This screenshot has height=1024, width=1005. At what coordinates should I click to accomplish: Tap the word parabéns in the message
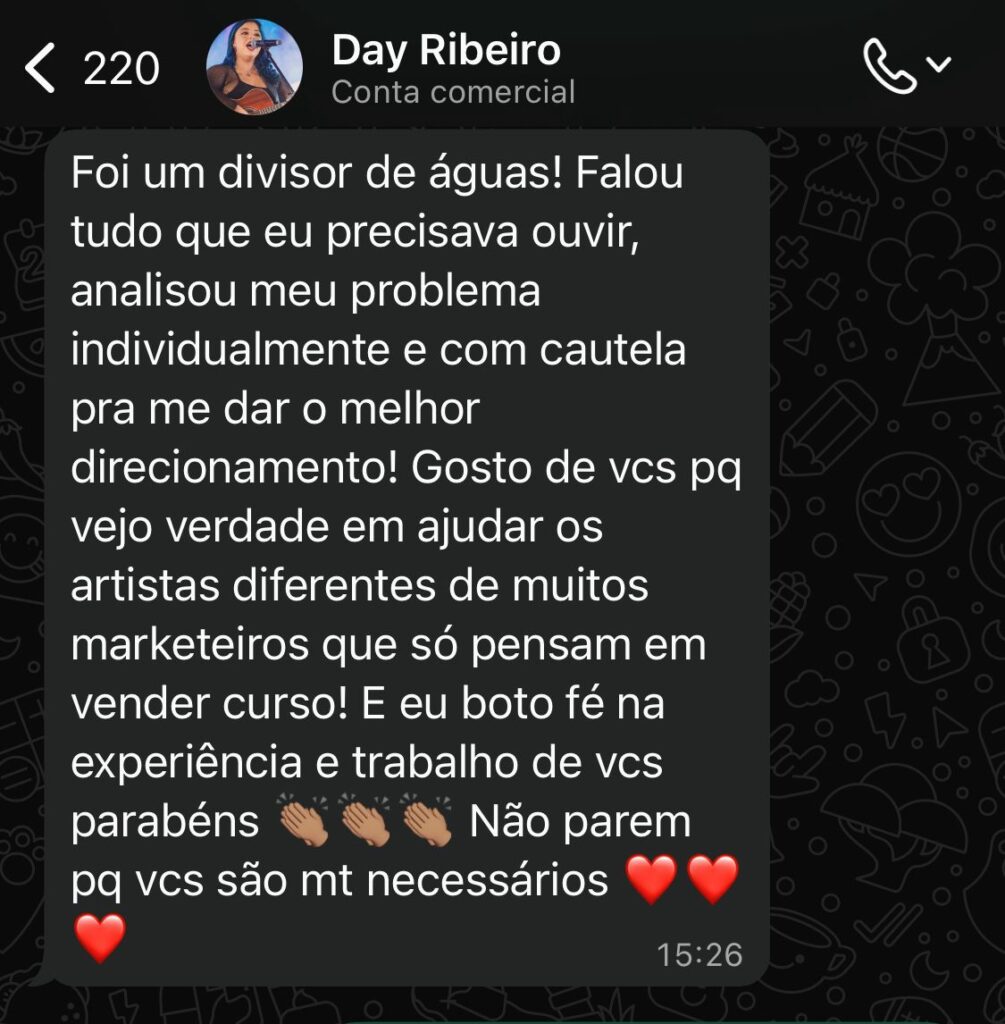[165, 822]
